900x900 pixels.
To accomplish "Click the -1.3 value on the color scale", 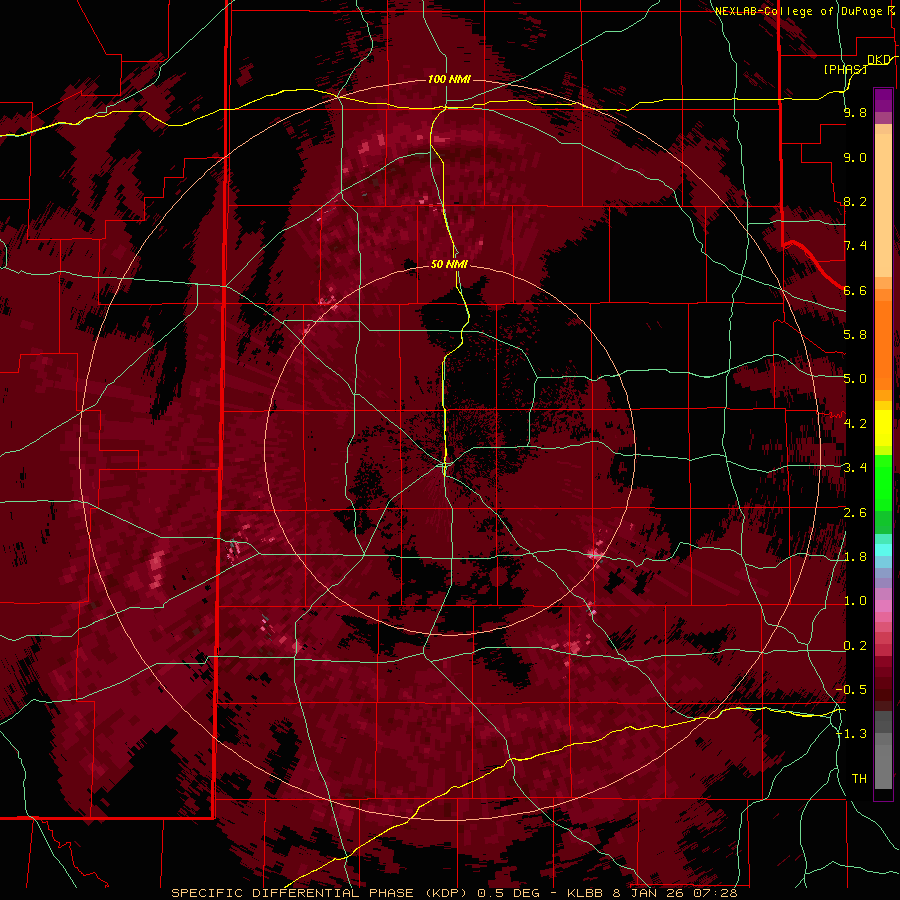I will [851, 734].
